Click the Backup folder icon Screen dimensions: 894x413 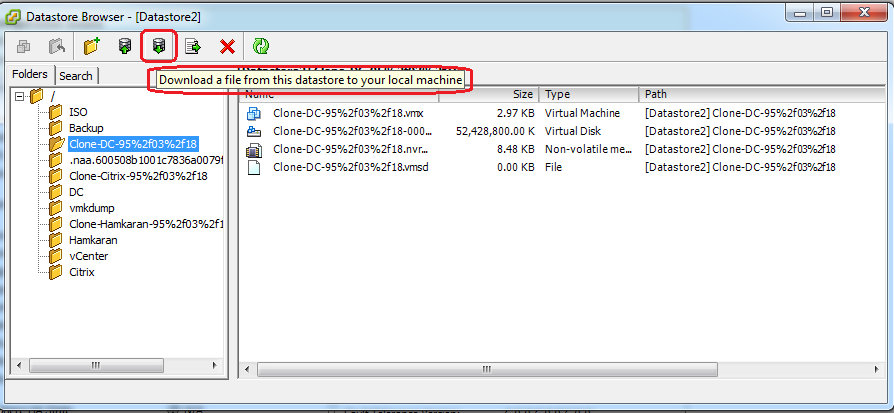tap(56, 128)
